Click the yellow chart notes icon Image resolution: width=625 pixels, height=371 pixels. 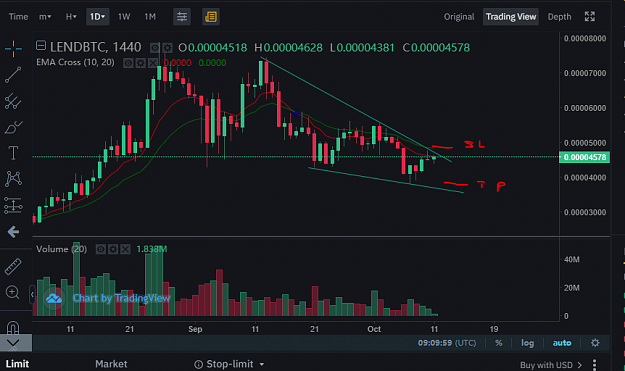coord(210,17)
